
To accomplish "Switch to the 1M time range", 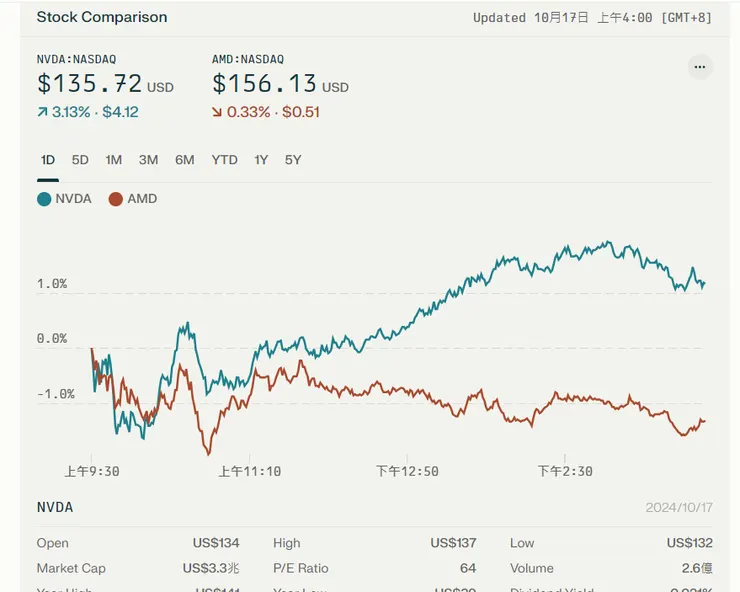I will pos(113,160).
